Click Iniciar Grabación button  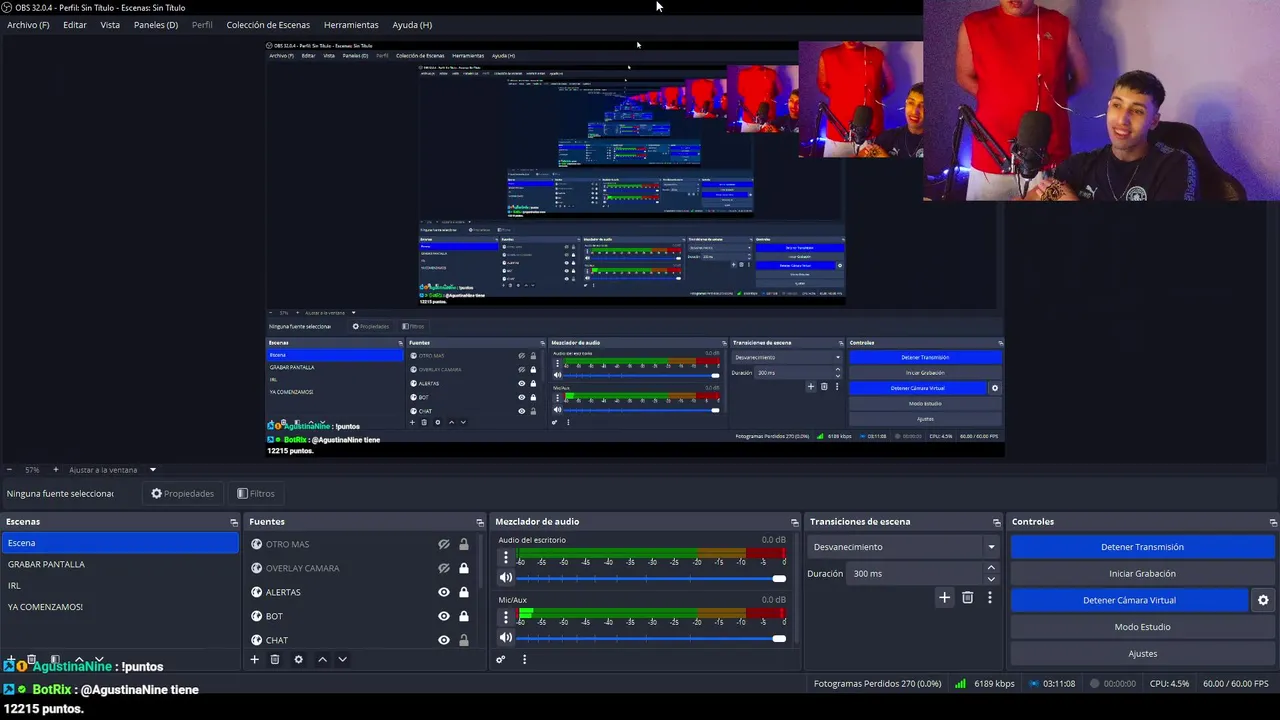pyautogui.click(x=1142, y=574)
